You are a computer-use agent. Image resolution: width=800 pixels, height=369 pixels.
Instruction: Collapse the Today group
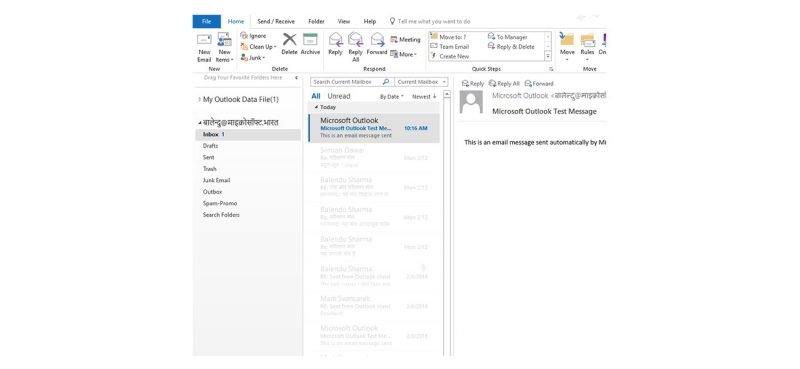[x=316, y=107]
